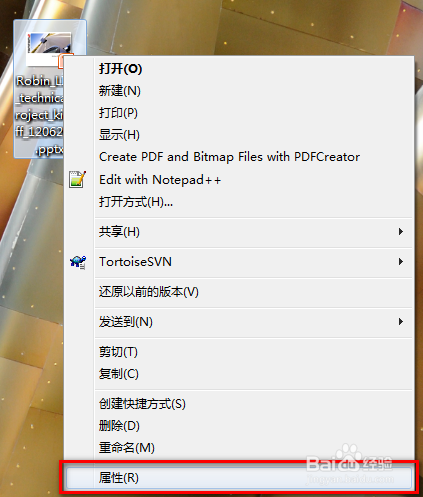Image resolution: width=423 pixels, height=497 pixels.
Task: Select 删除(D) to delete the file
Action: point(119,426)
